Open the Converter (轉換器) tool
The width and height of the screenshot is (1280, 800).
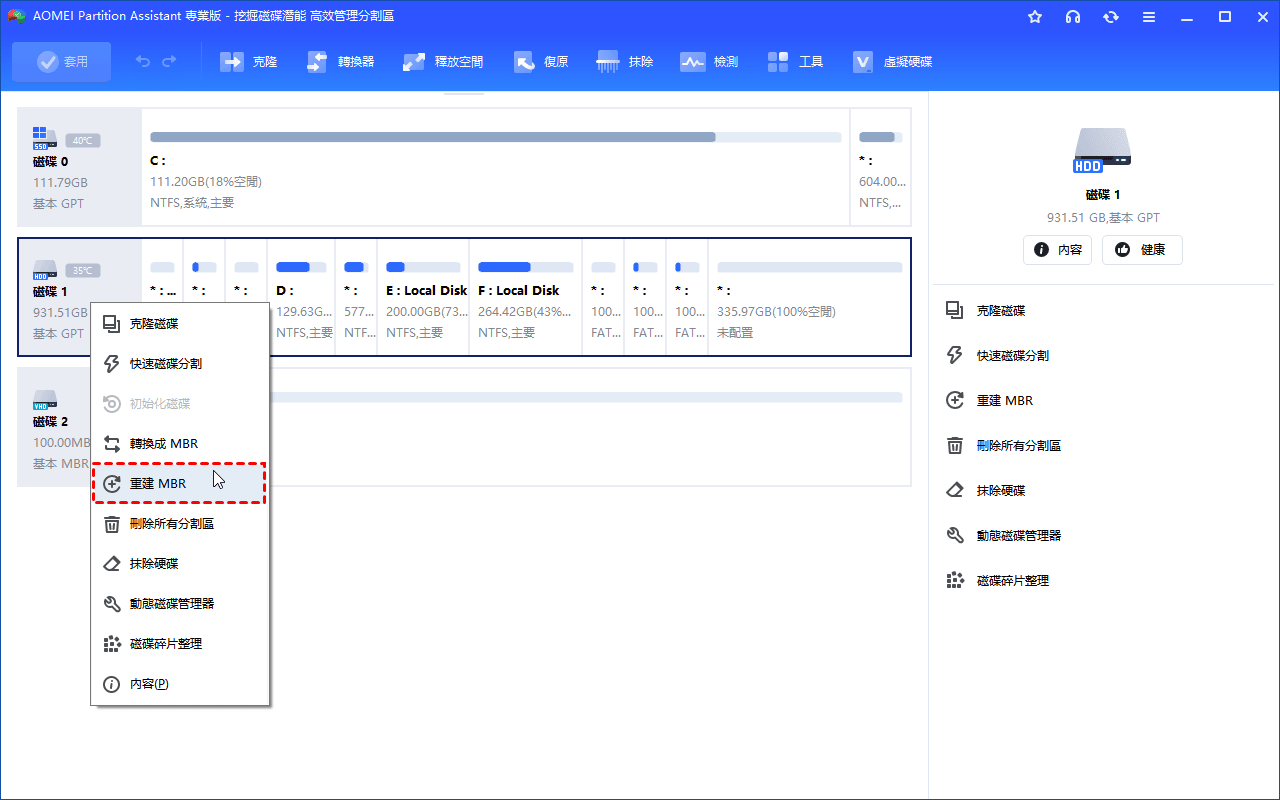tap(317, 62)
